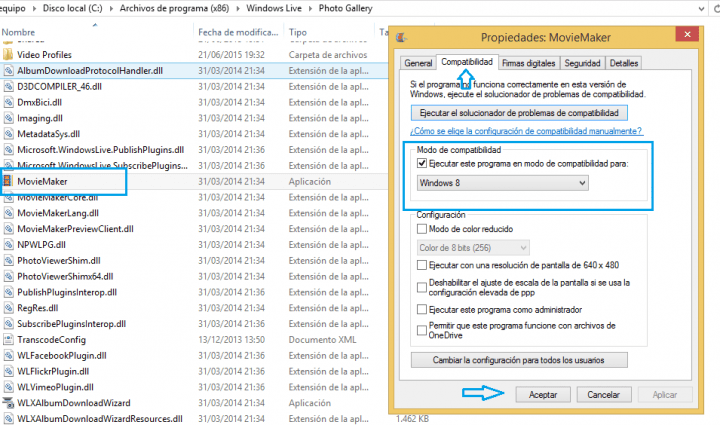Screen dimensions: 720x425
Task: Click the MetadataSys.dll file icon
Action: (8, 134)
